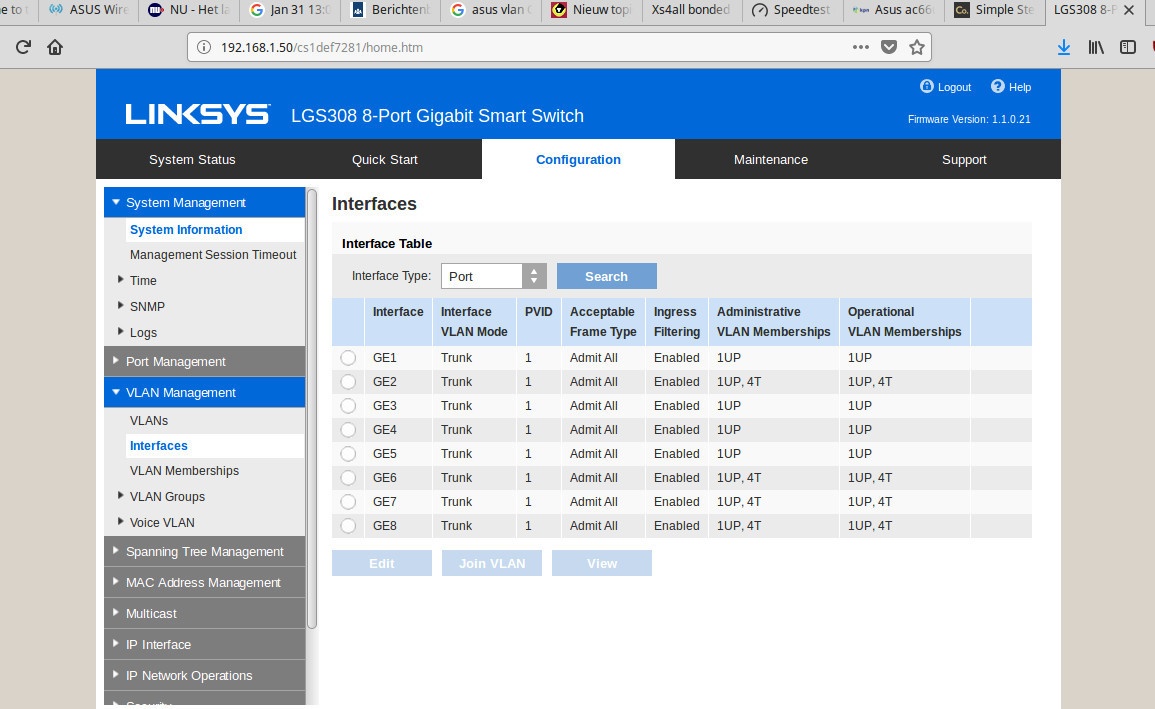Image resolution: width=1155 pixels, height=709 pixels.
Task: Open the Interface Type dropdown
Action: 493,276
